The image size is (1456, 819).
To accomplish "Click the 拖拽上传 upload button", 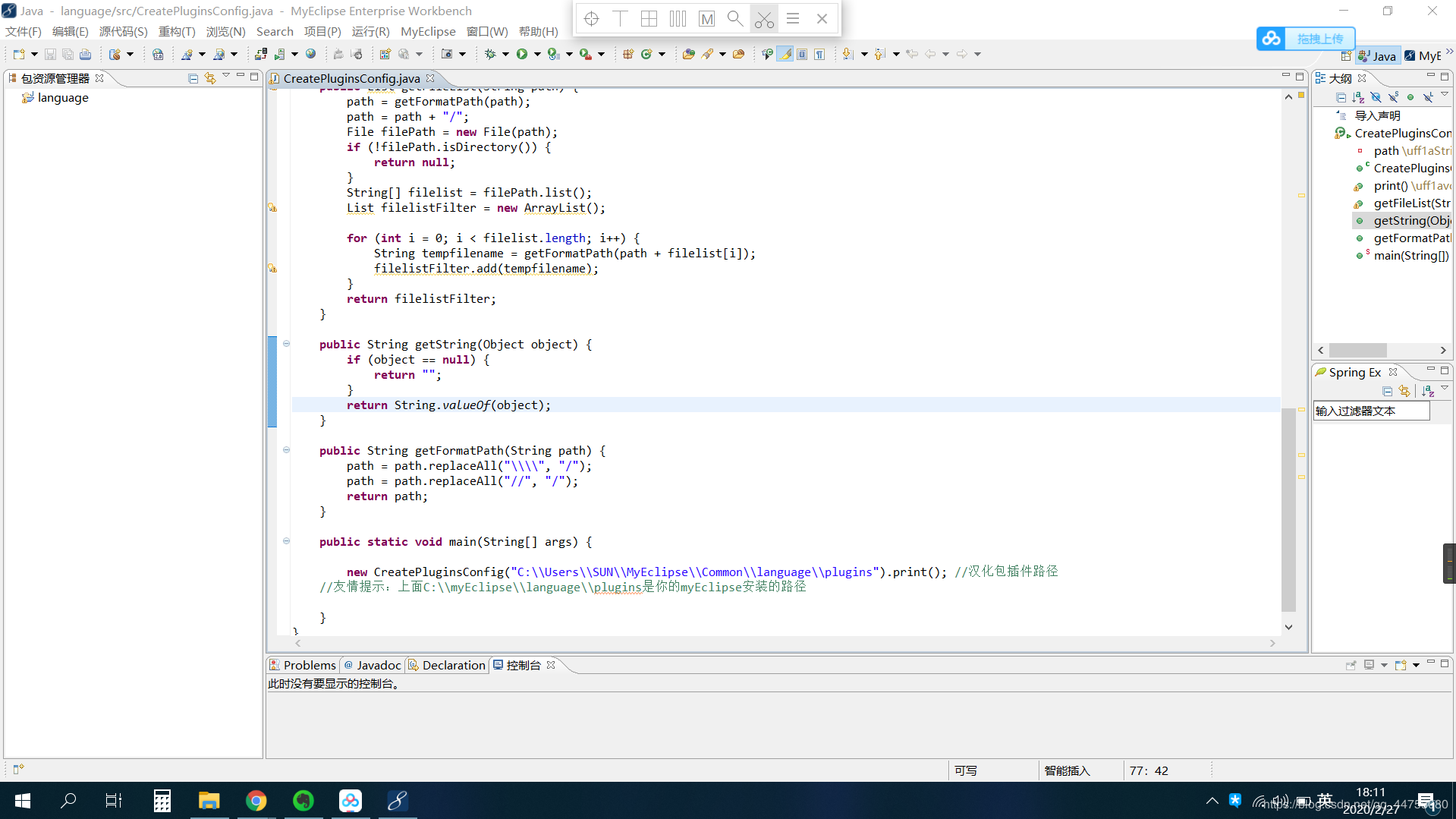I will (1306, 39).
